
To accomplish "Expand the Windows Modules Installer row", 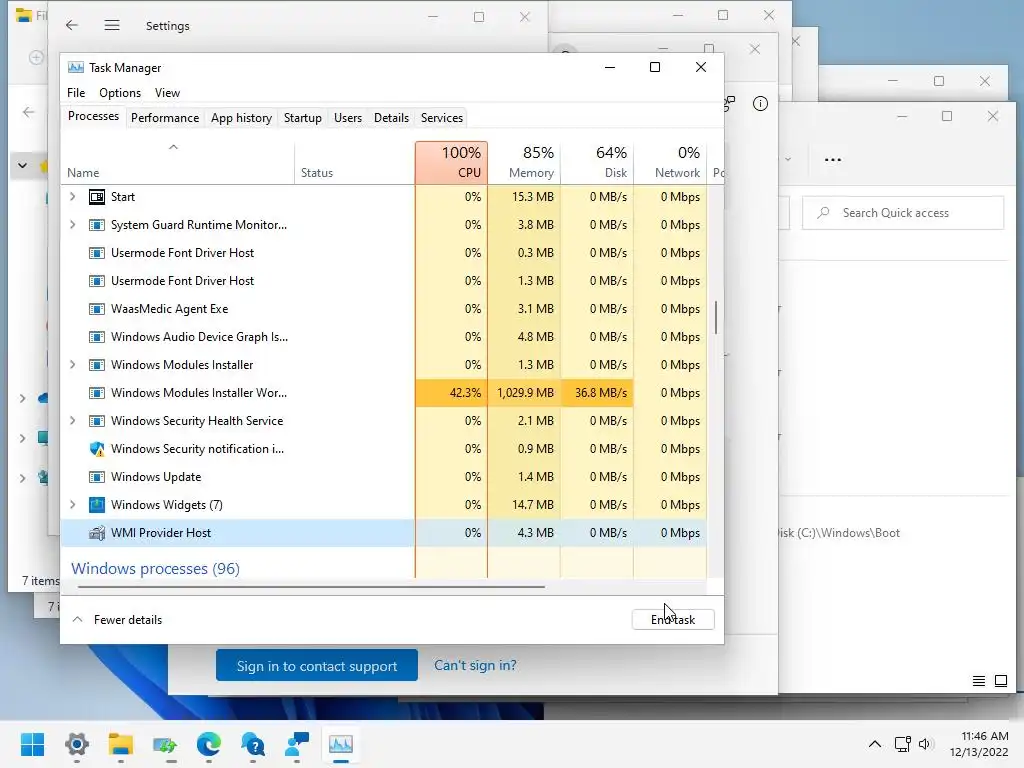I will [x=72, y=364].
